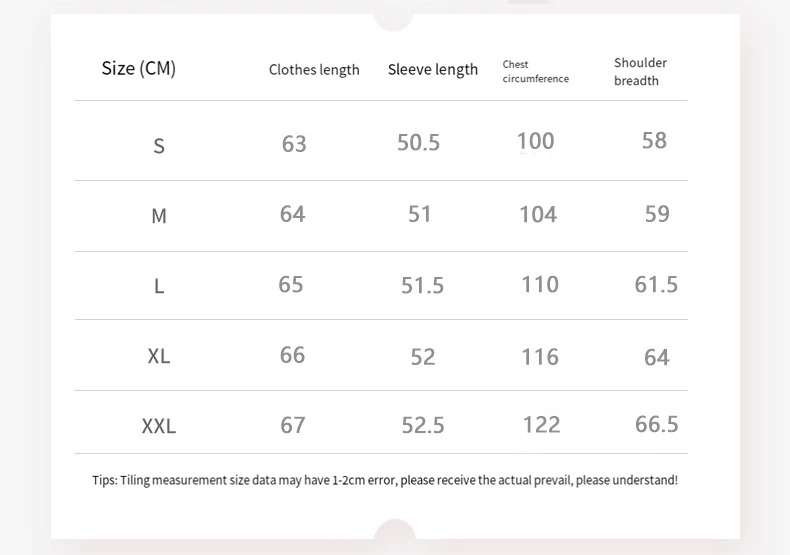Click the L size row label

tap(159, 286)
